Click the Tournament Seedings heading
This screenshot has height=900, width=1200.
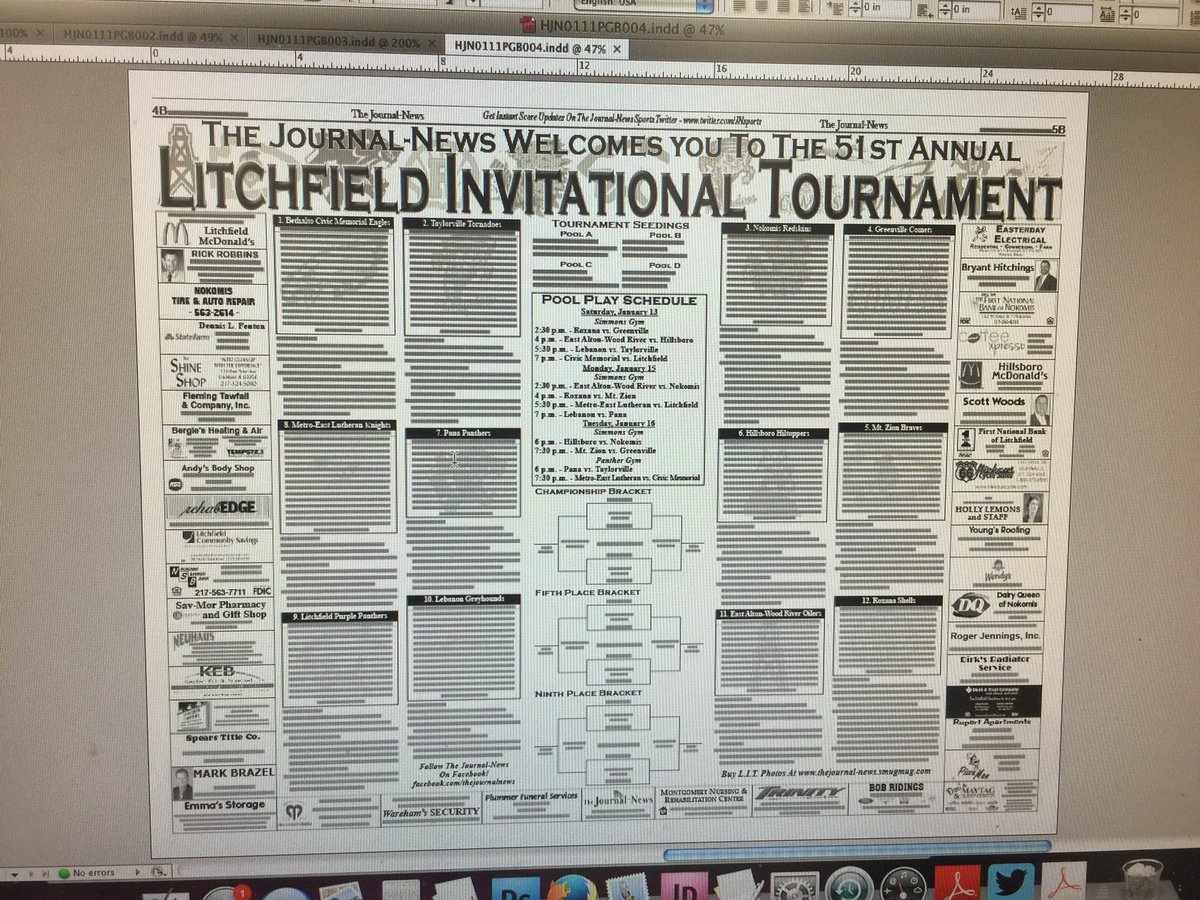point(620,225)
